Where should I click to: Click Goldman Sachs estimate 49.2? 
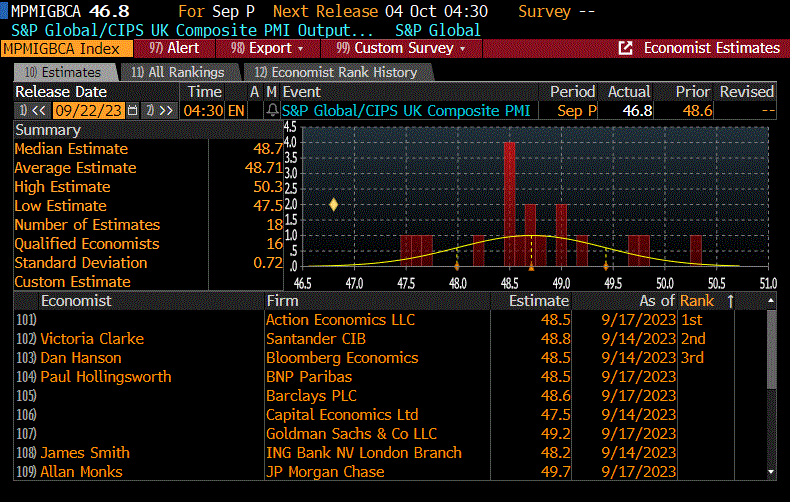point(555,433)
